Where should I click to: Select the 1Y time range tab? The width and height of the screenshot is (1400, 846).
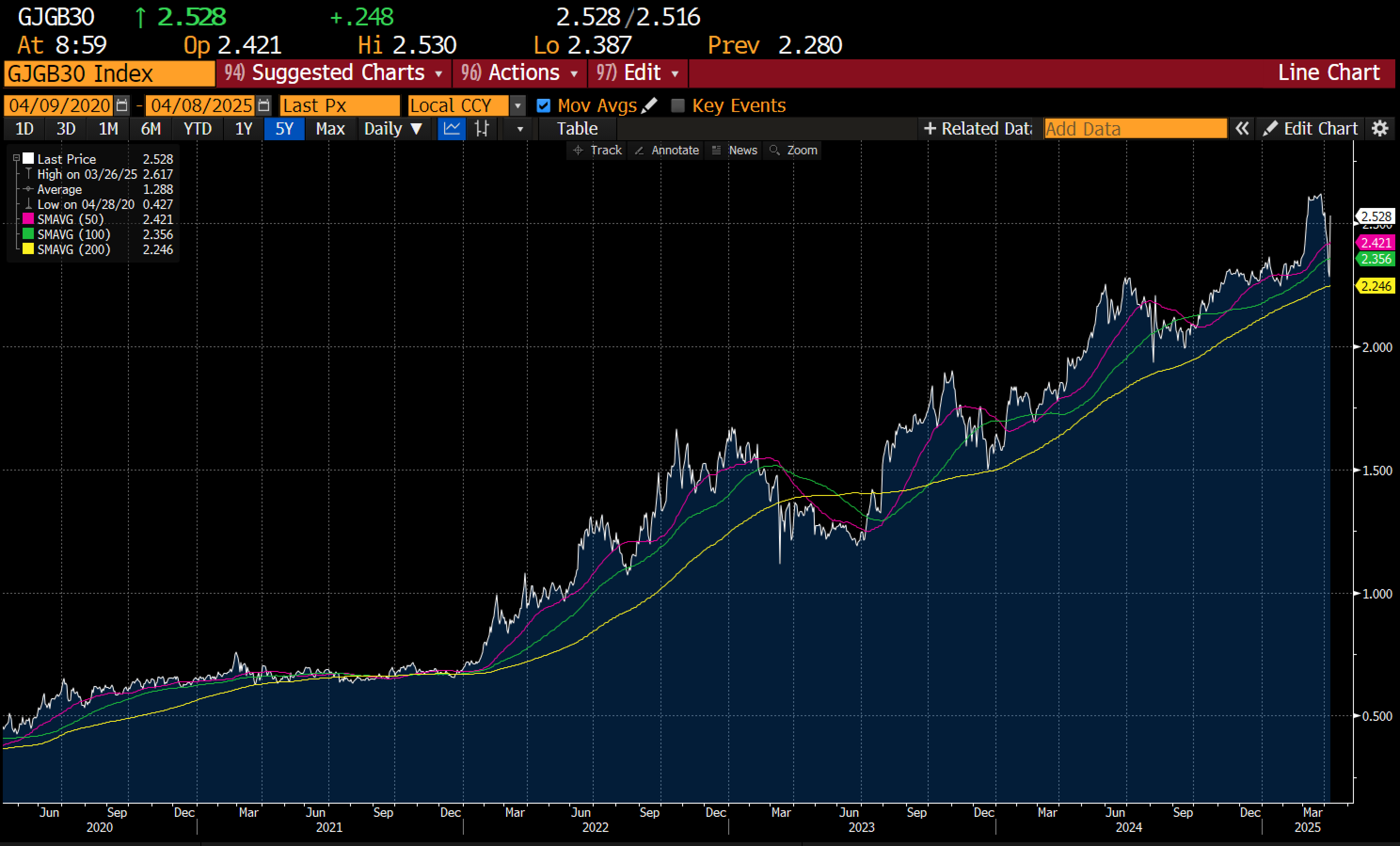(x=243, y=128)
